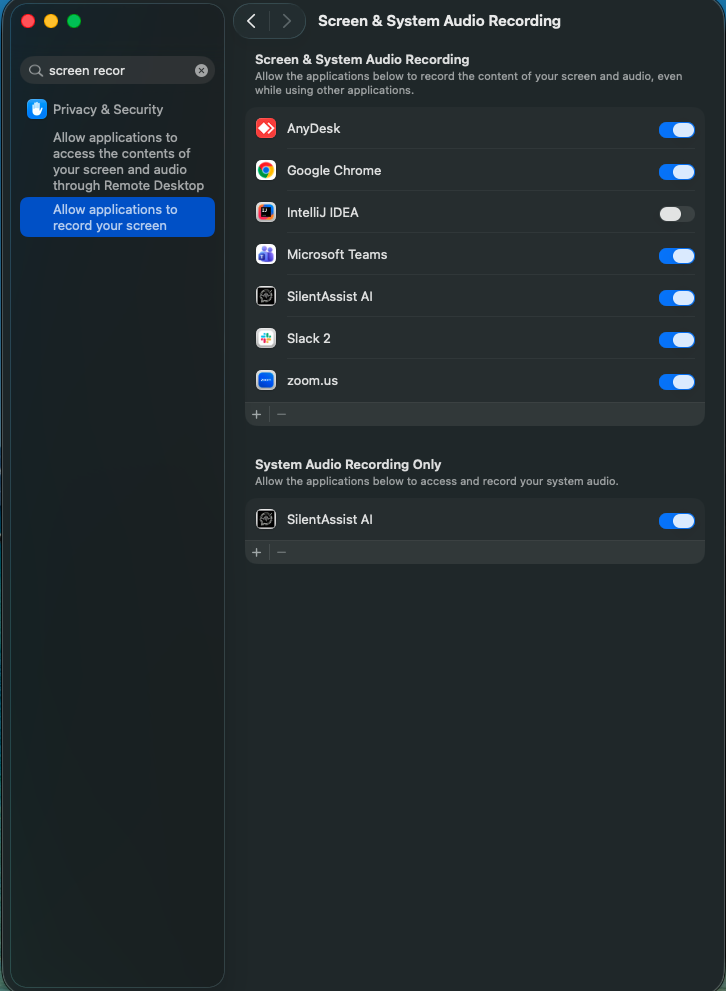Click the Microsoft Teams app icon
726x991 pixels.
pyautogui.click(x=266, y=255)
